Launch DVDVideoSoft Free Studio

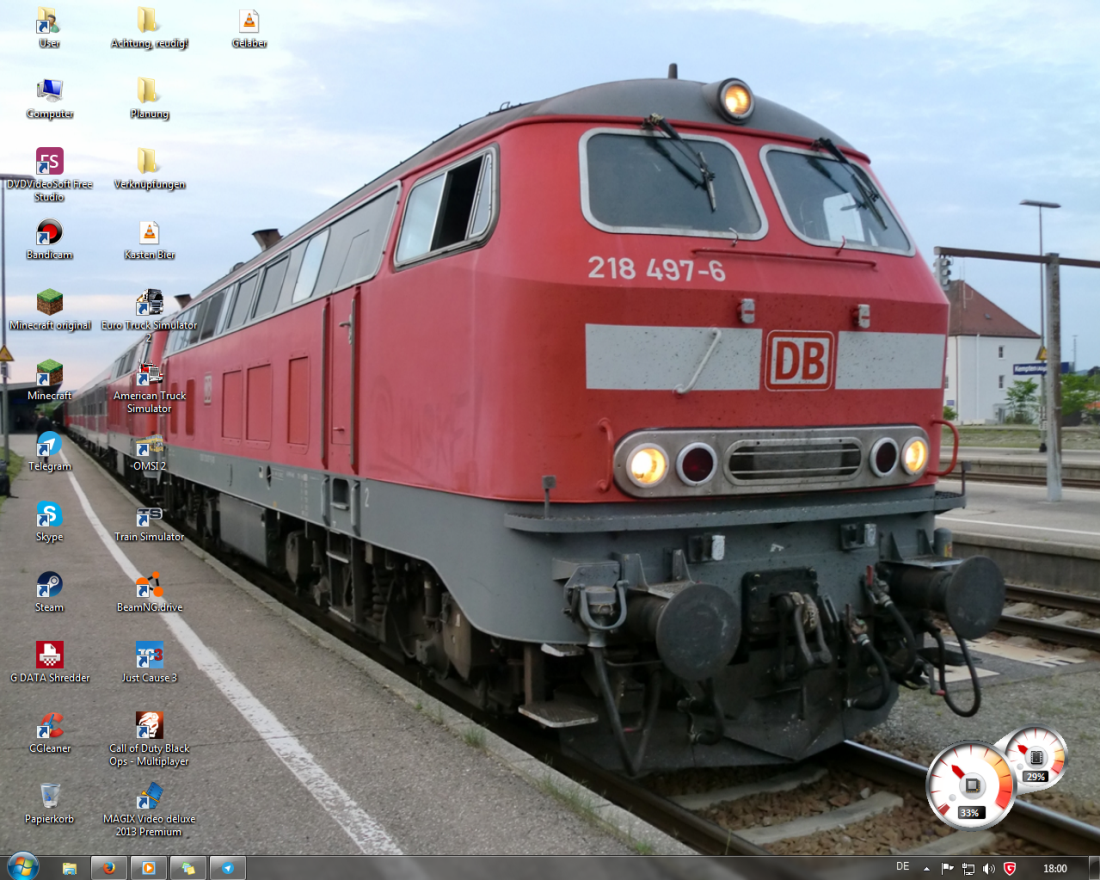(x=49, y=174)
